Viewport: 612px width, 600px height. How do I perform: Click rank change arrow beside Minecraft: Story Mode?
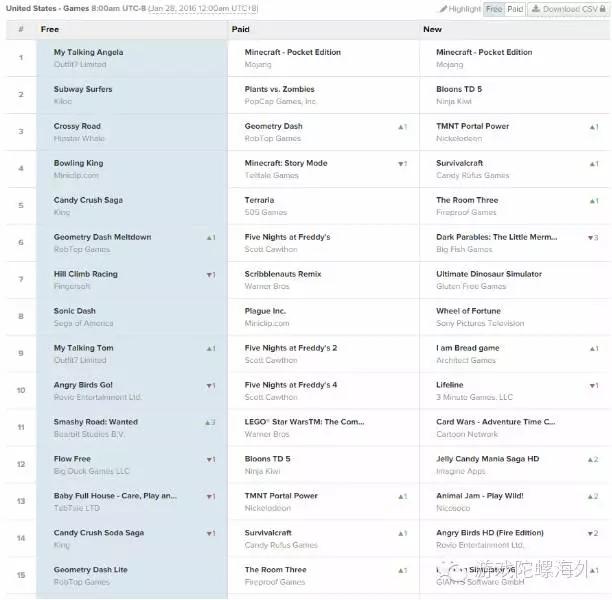(x=401, y=164)
